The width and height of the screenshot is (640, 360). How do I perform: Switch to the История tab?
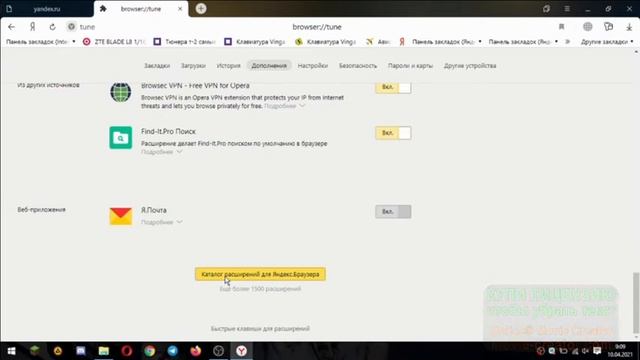[229, 66]
